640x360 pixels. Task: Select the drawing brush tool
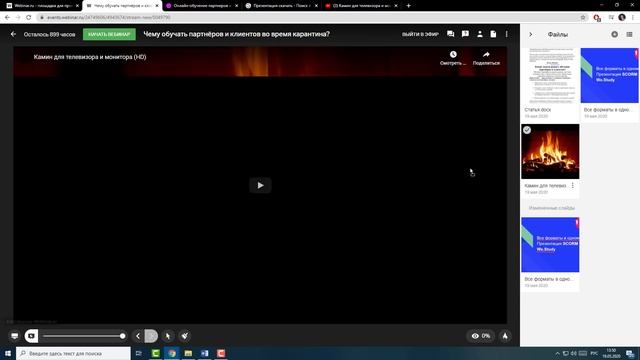pos(185,336)
